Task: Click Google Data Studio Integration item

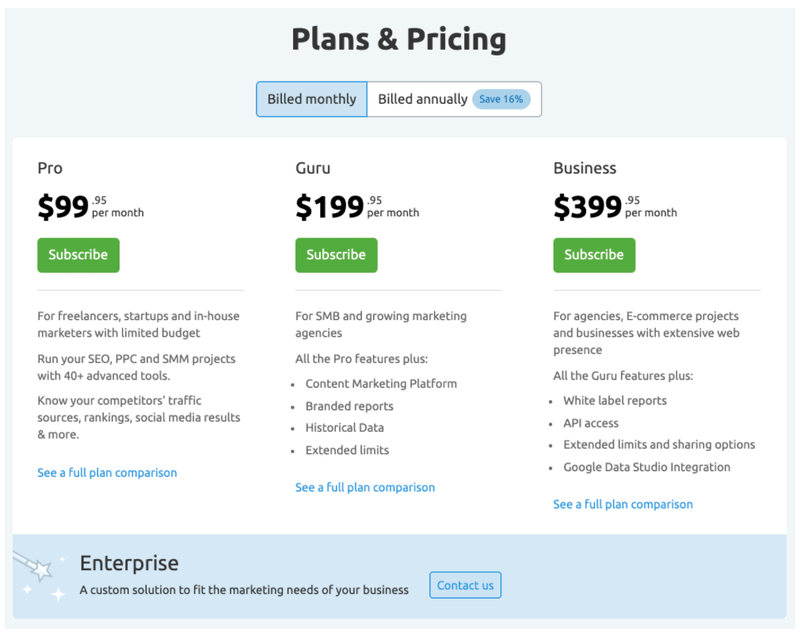Action: point(646,467)
